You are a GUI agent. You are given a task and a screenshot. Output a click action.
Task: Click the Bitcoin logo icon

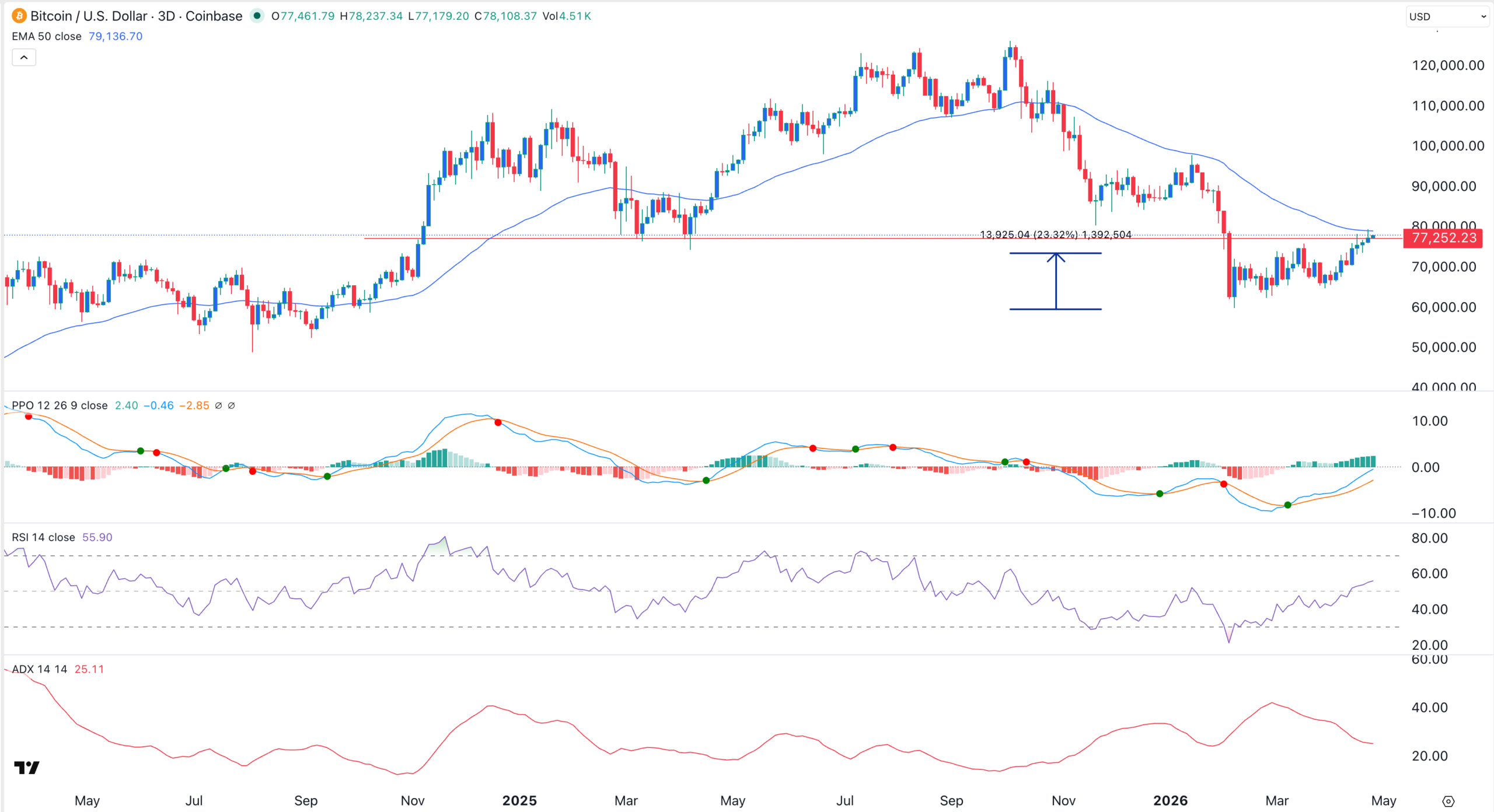19,16
